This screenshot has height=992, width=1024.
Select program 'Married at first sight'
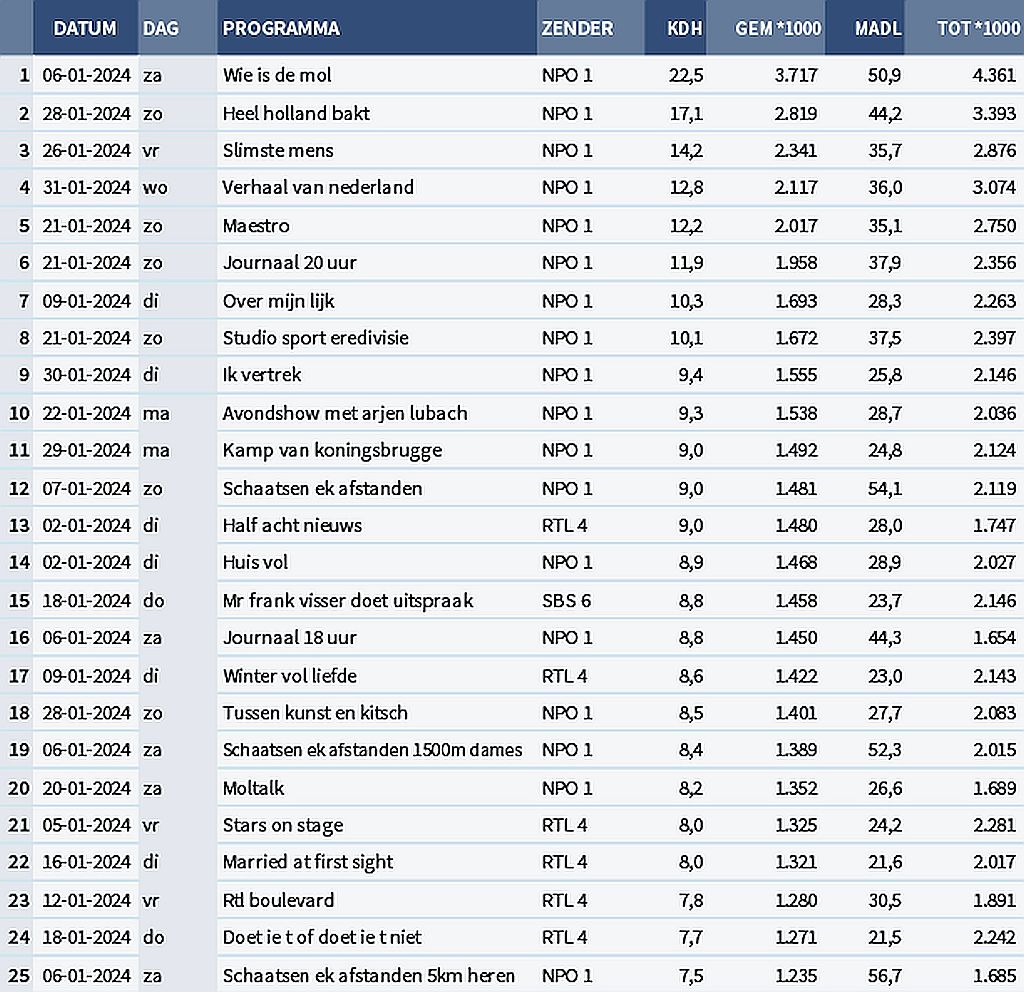click(308, 862)
